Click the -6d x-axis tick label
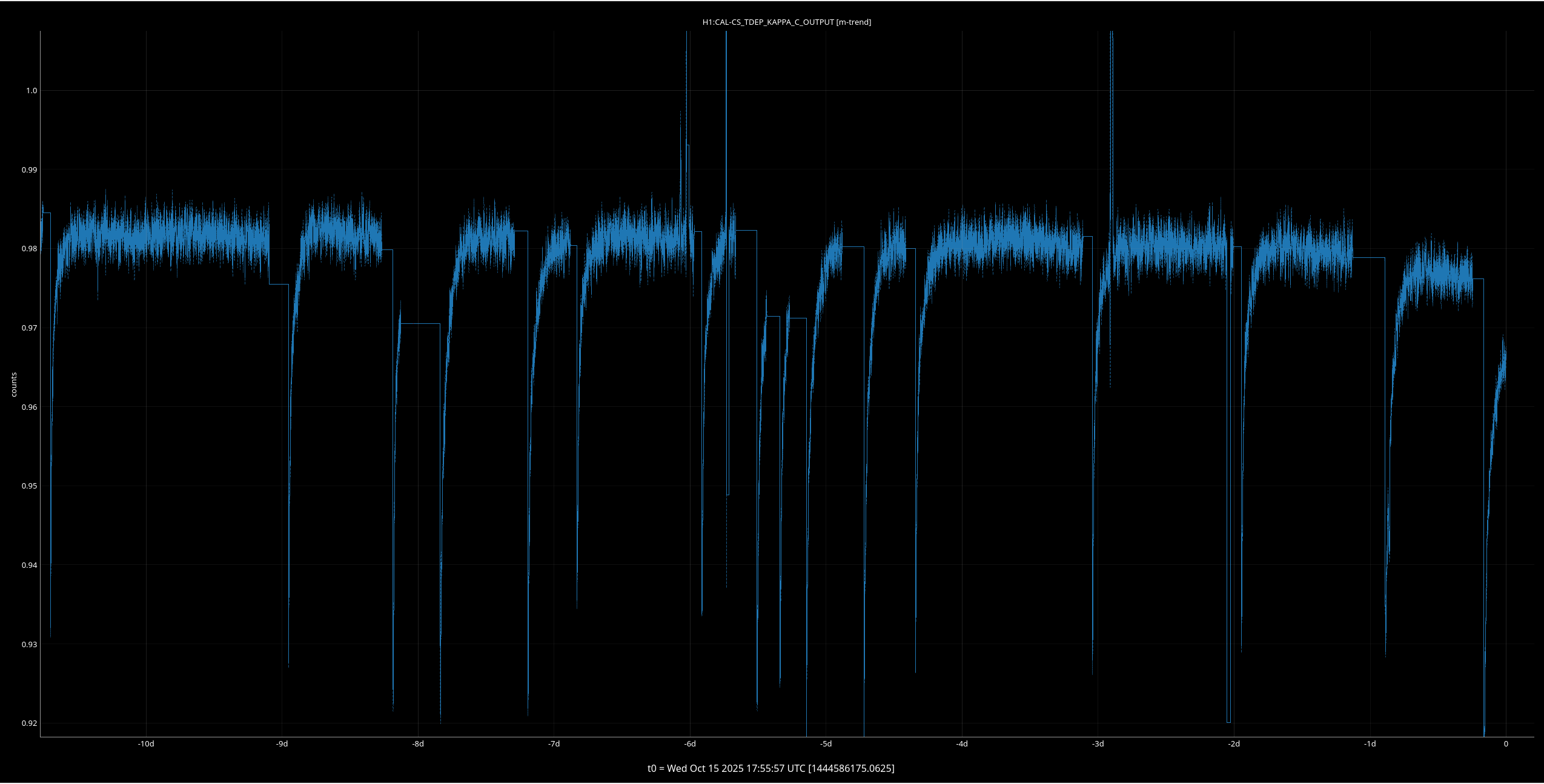The height and width of the screenshot is (784, 1544). (x=690, y=744)
